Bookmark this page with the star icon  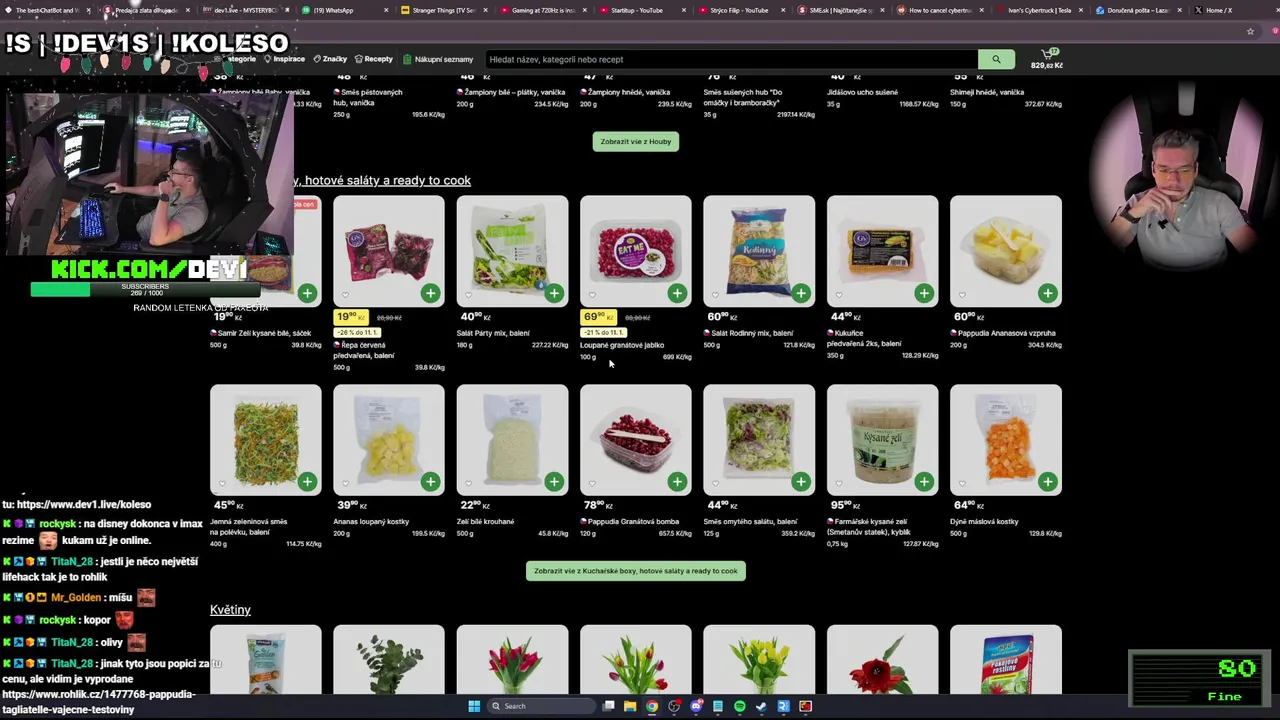[x=1250, y=31]
